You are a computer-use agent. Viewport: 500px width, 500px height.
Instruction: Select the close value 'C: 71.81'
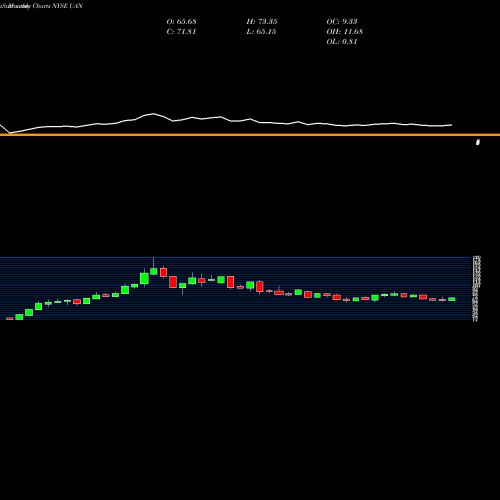pyautogui.click(x=181, y=32)
